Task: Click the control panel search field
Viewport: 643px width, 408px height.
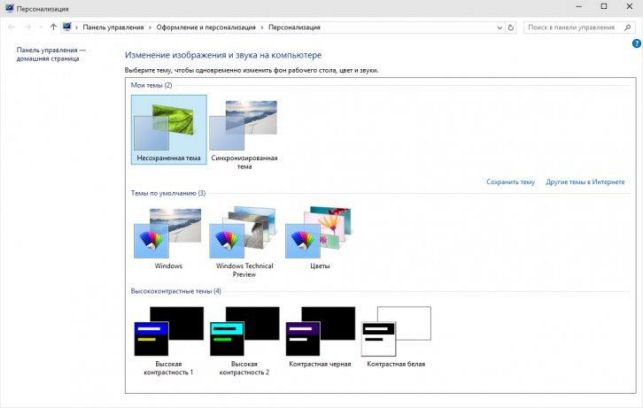Action: tap(574, 27)
